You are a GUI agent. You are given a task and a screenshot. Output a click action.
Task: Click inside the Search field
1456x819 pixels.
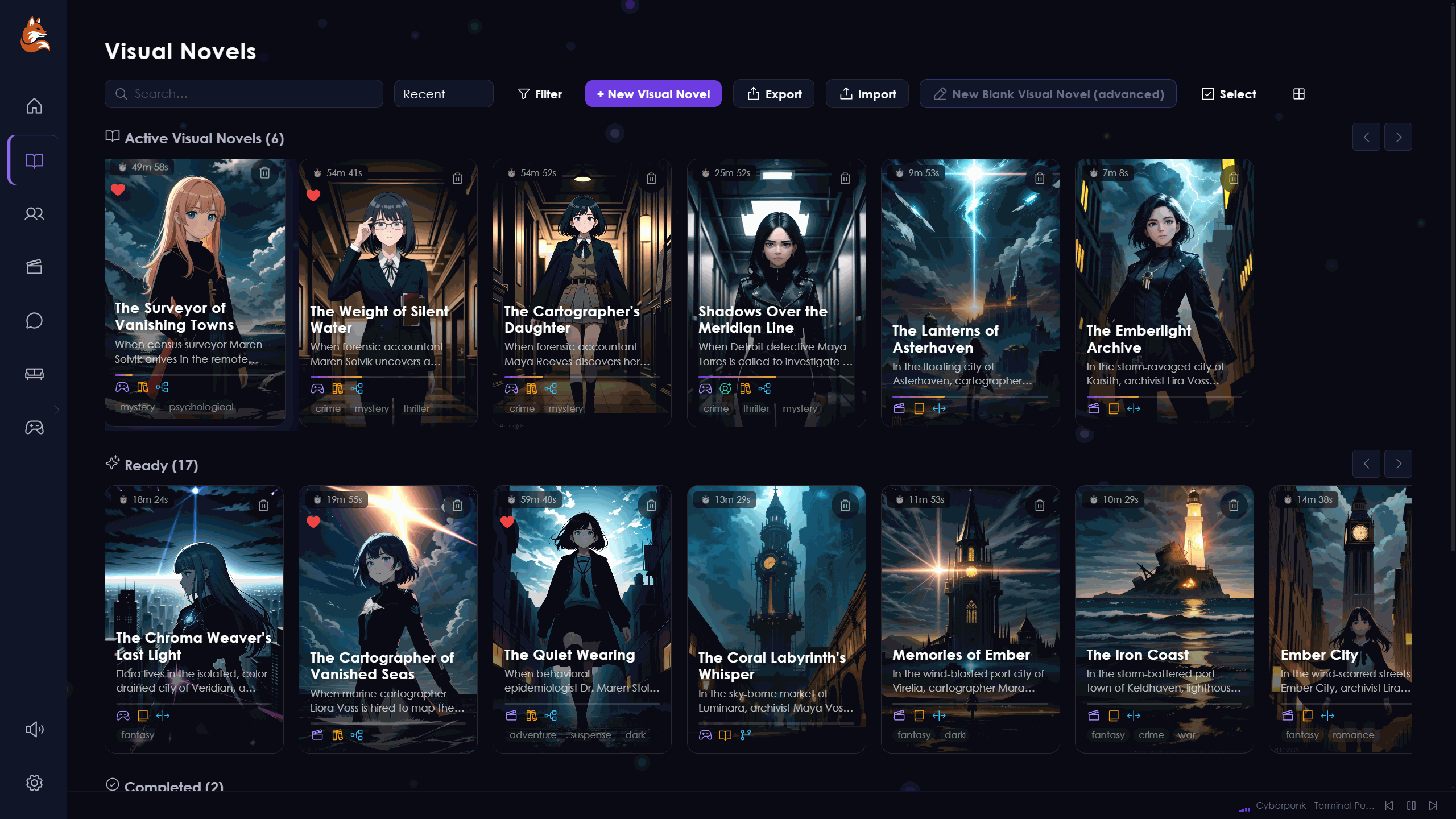[x=245, y=94]
